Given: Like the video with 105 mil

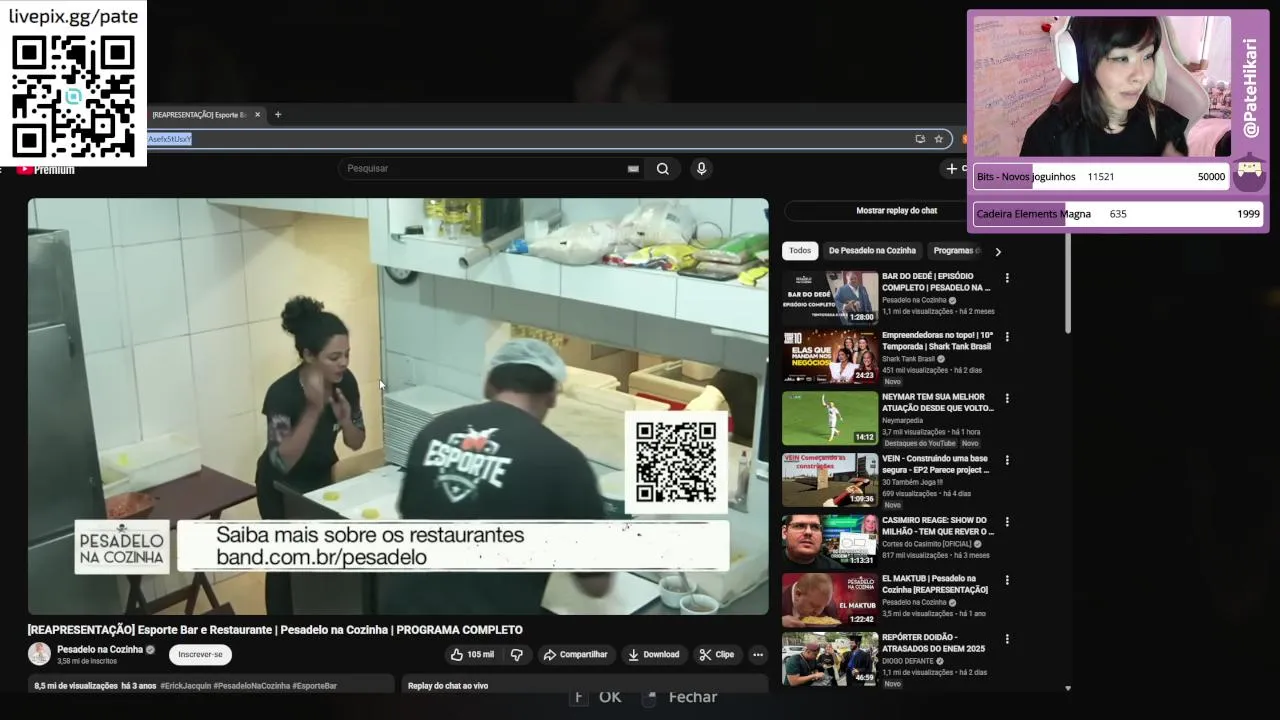Looking at the screenshot, I should click(472, 655).
